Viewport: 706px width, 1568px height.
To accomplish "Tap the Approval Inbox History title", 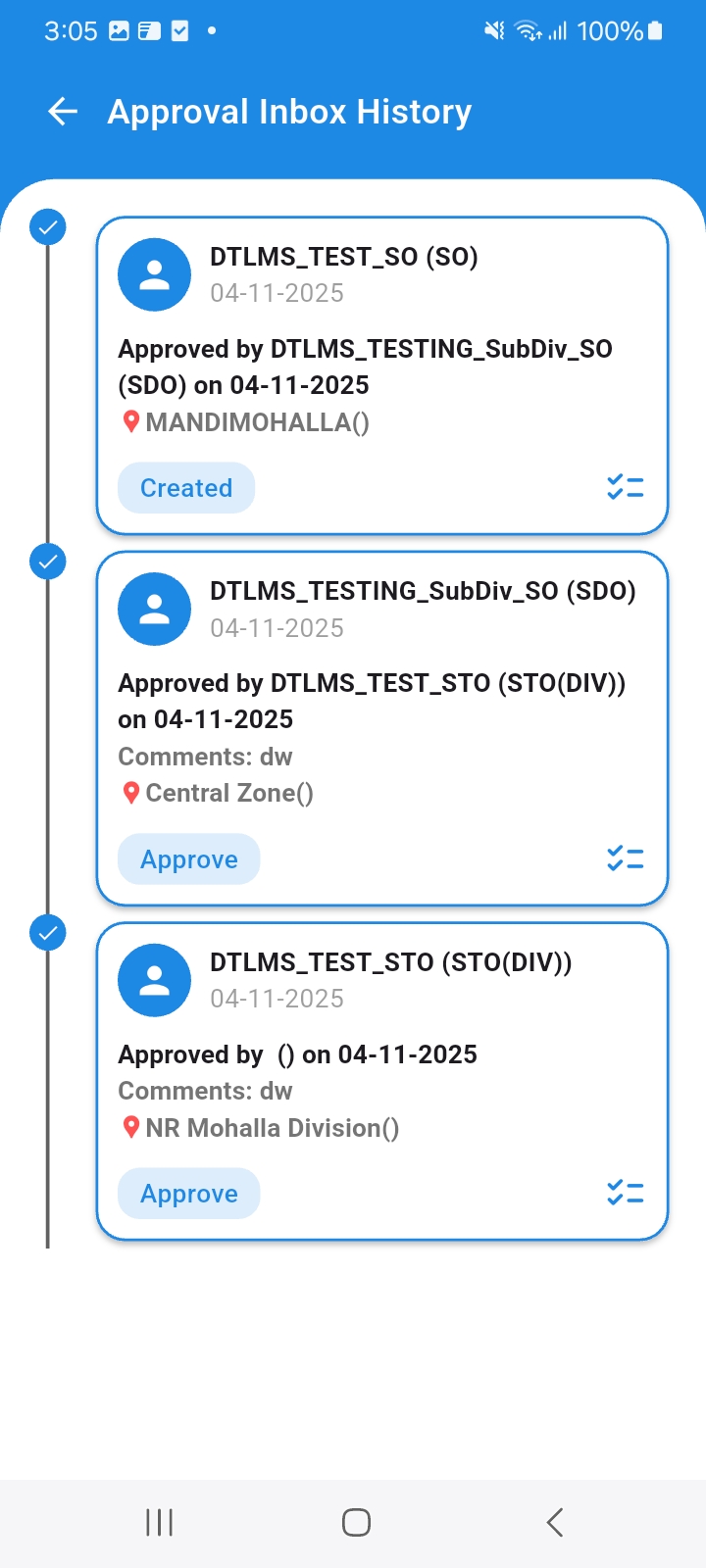I will click(289, 112).
